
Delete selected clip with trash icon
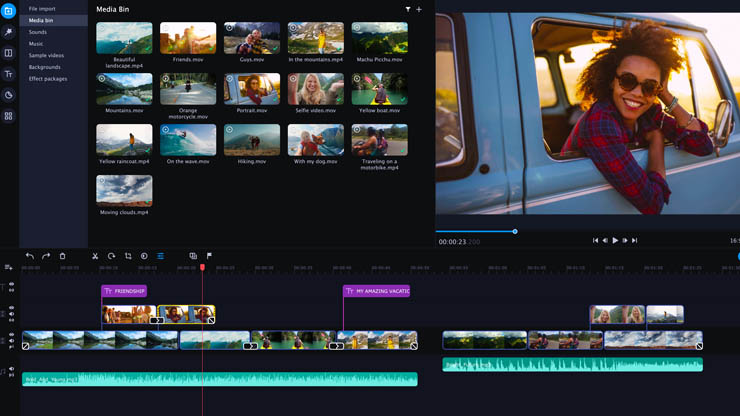click(x=62, y=256)
